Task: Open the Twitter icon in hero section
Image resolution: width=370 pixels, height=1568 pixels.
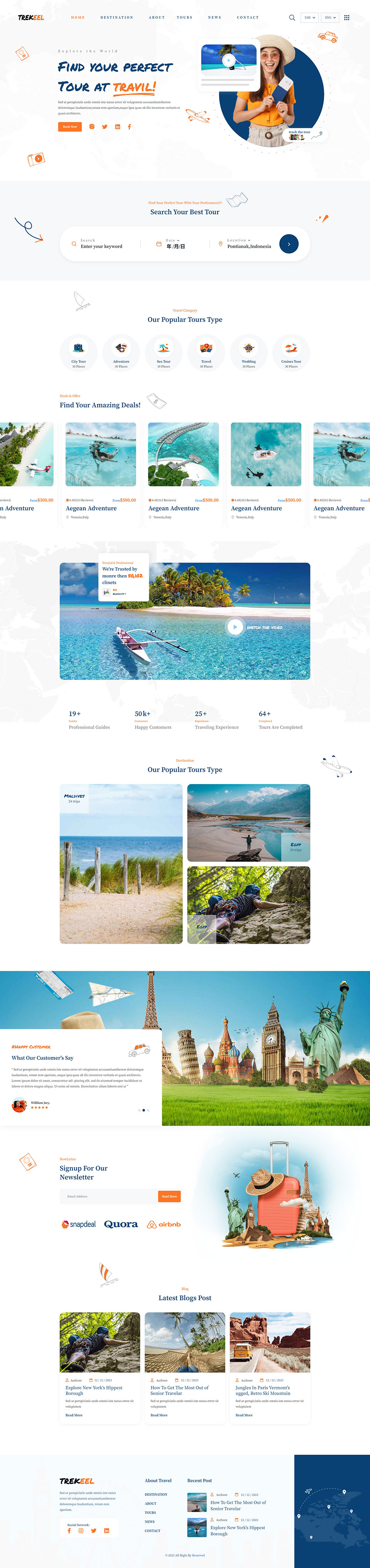Action: pyautogui.click(x=105, y=127)
